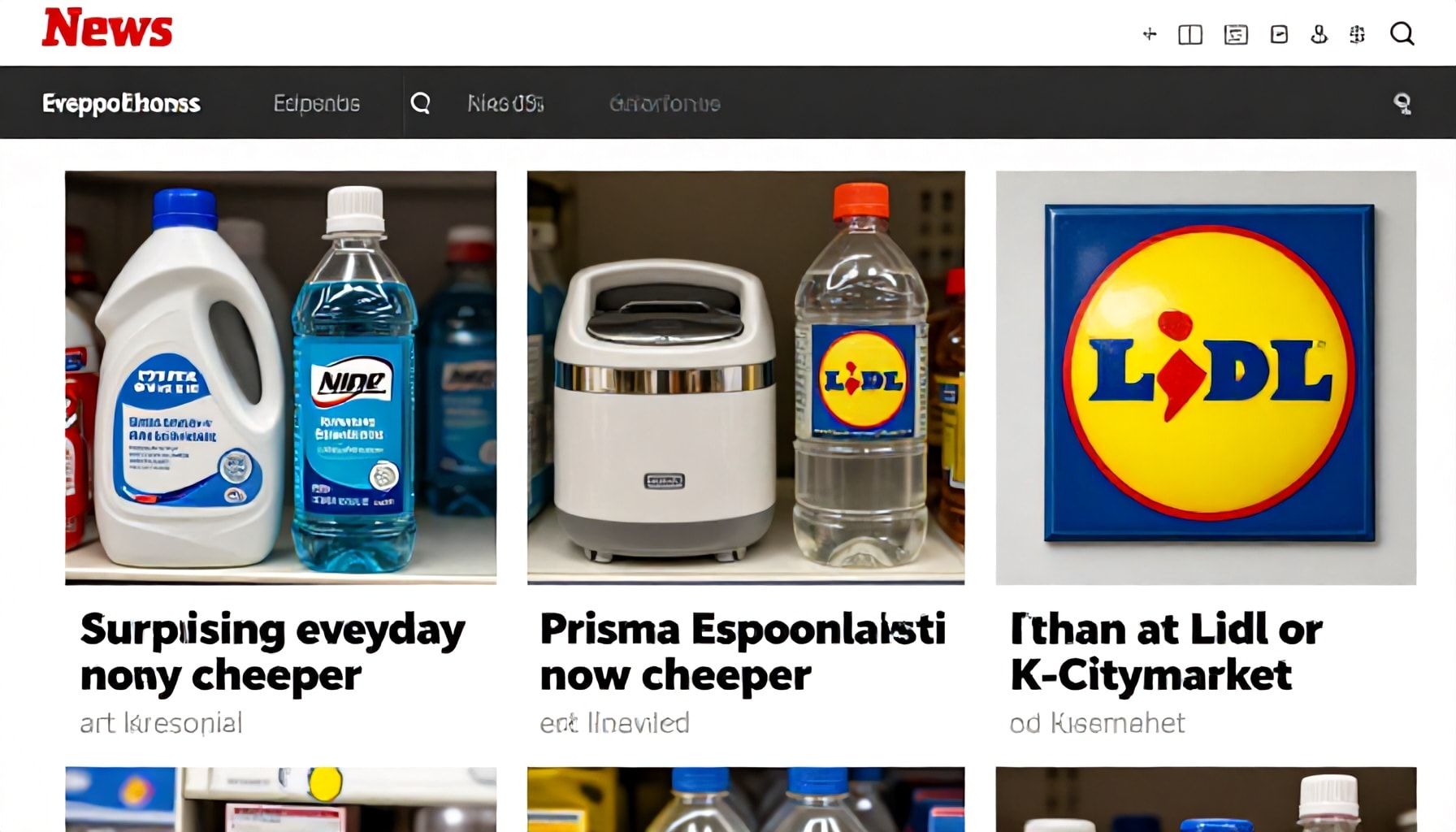Click the magnifier icon in the dark navigation bar
The width and height of the screenshot is (1456, 832).
(x=420, y=103)
